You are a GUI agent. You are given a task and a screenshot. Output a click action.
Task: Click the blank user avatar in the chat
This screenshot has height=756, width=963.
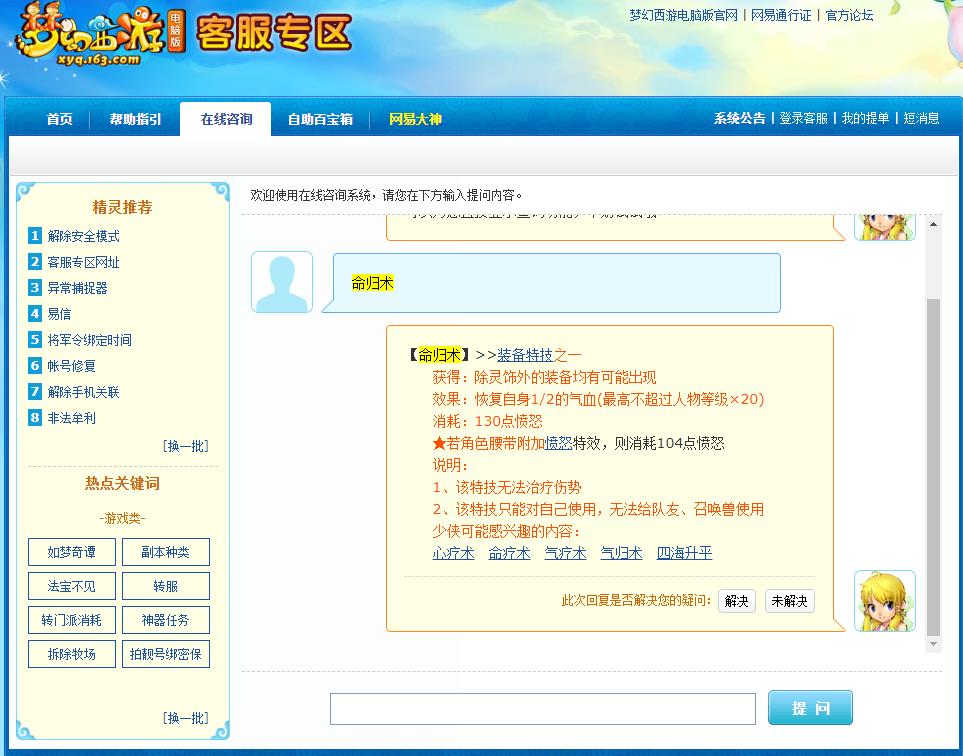coord(281,281)
